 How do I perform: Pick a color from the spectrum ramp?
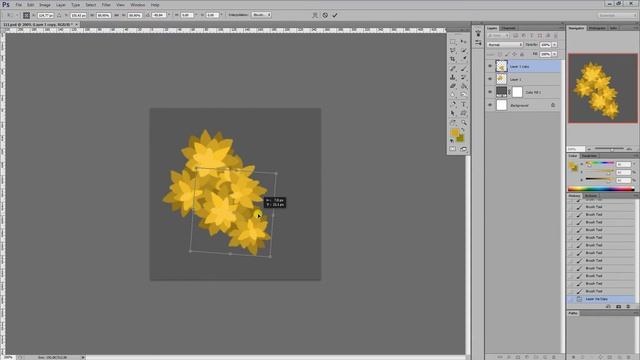coord(601,189)
